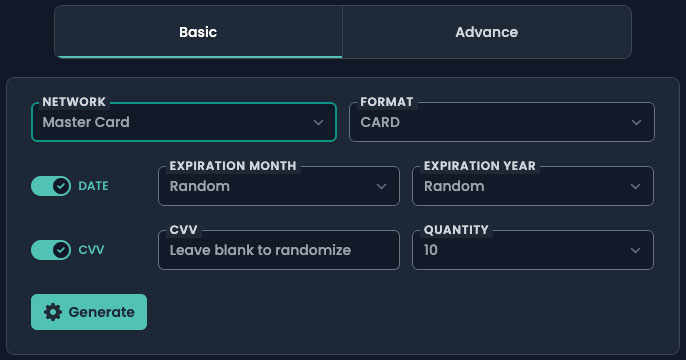Open the Network dropdown showing Master Card

184,122
